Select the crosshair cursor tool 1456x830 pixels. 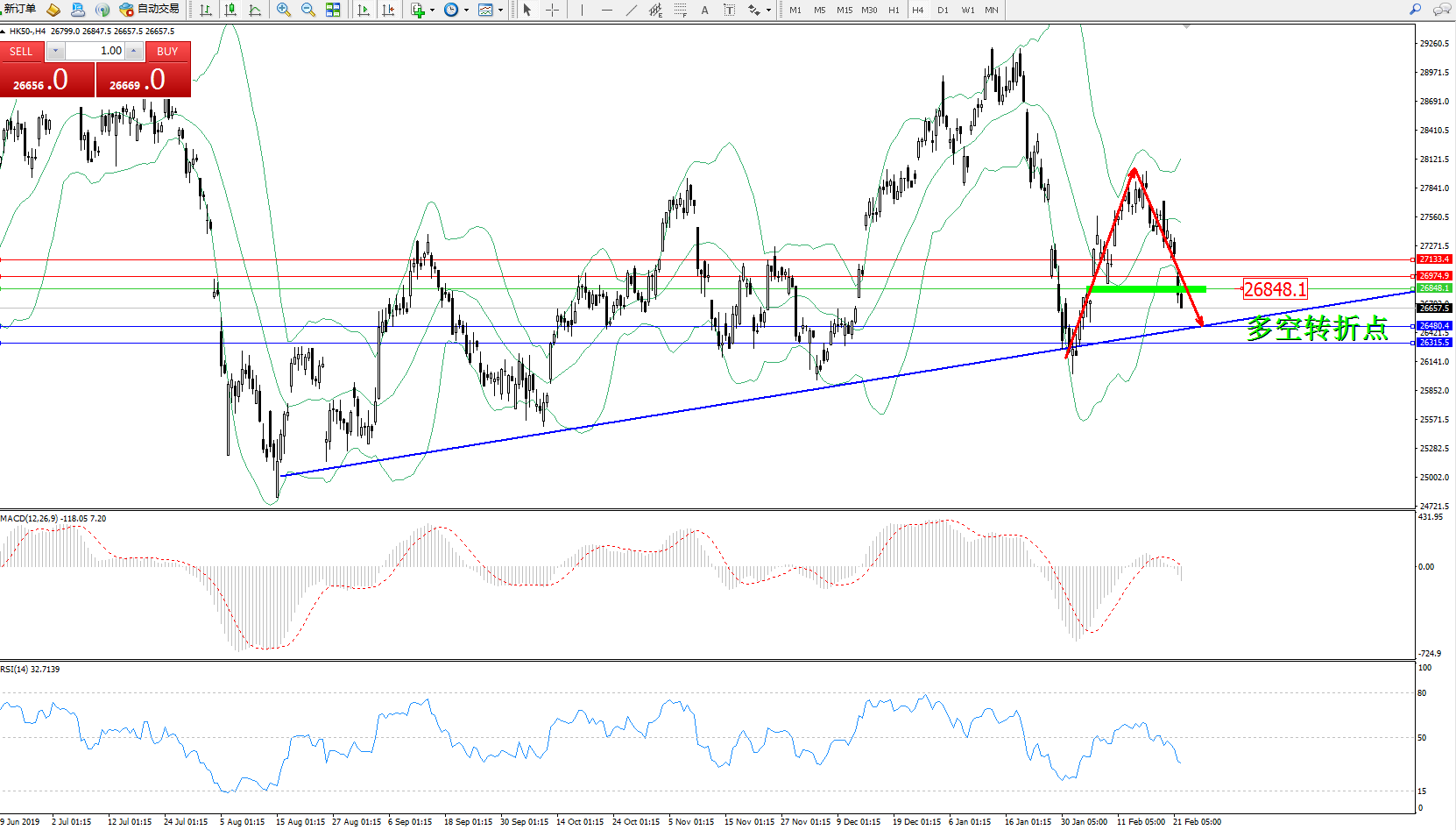coord(553,10)
